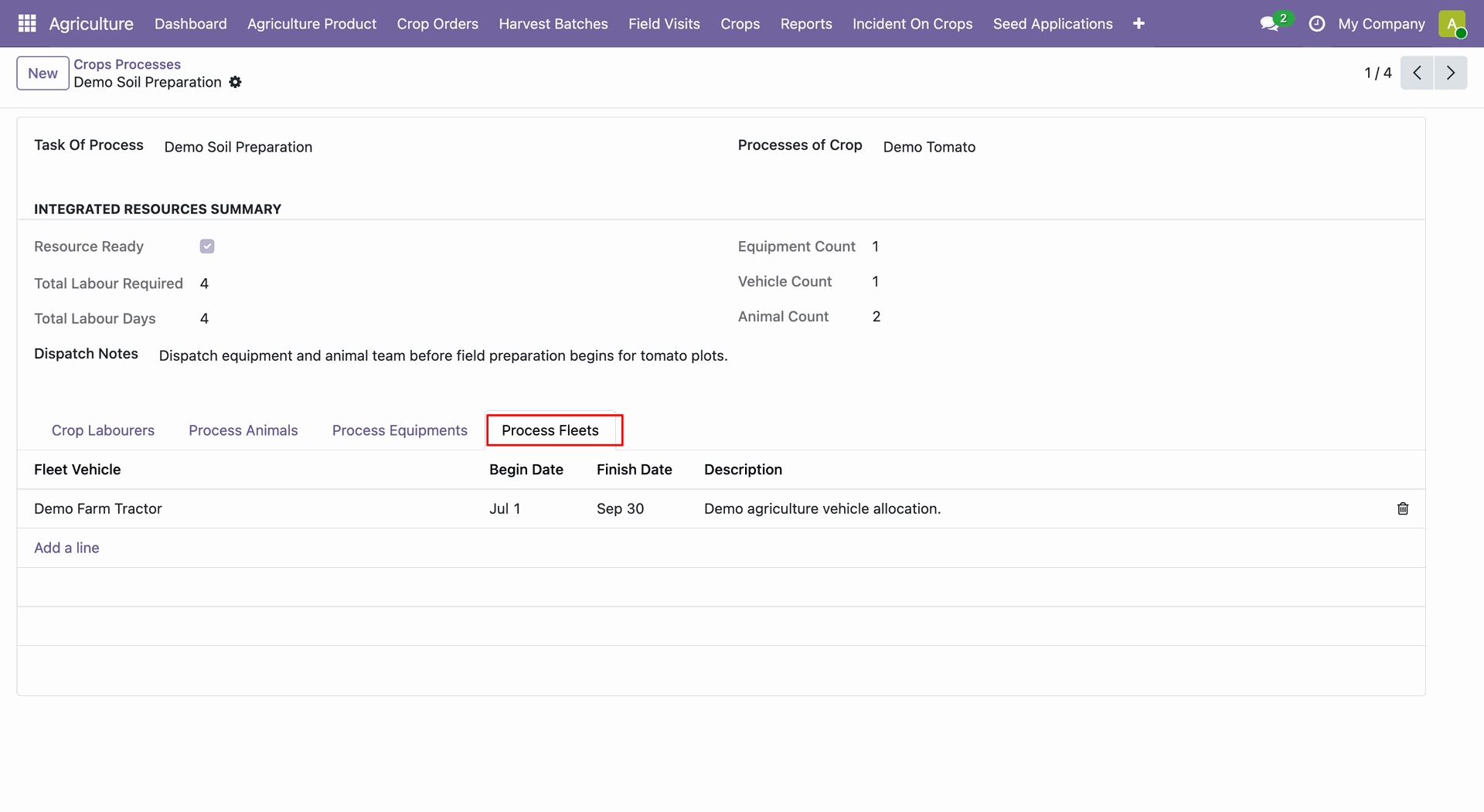The width and height of the screenshot is (1484, 812).
Task: Open the user avatar menu
Action: click(1452, 24)
